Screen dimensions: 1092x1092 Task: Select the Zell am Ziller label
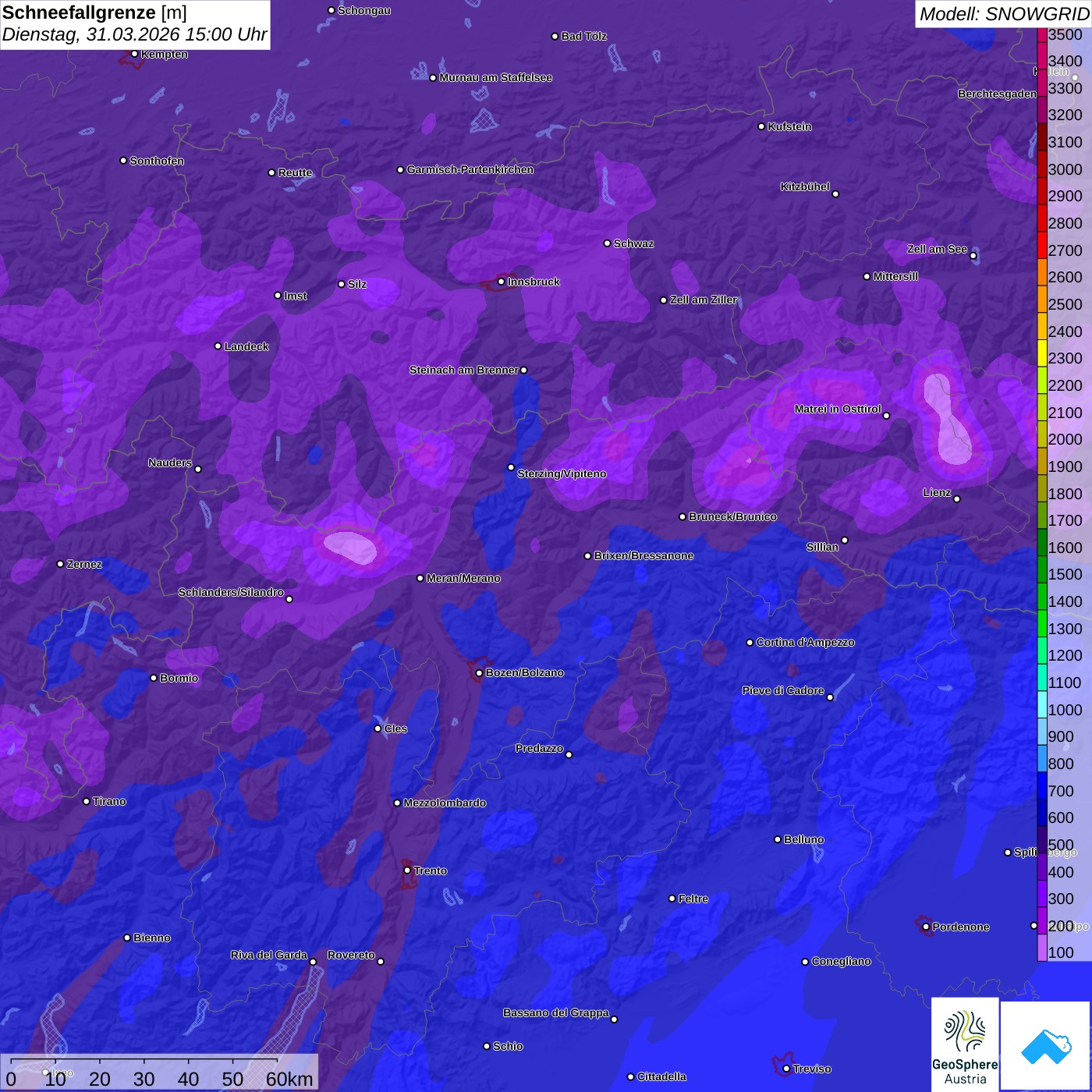(x=704, y=300)
